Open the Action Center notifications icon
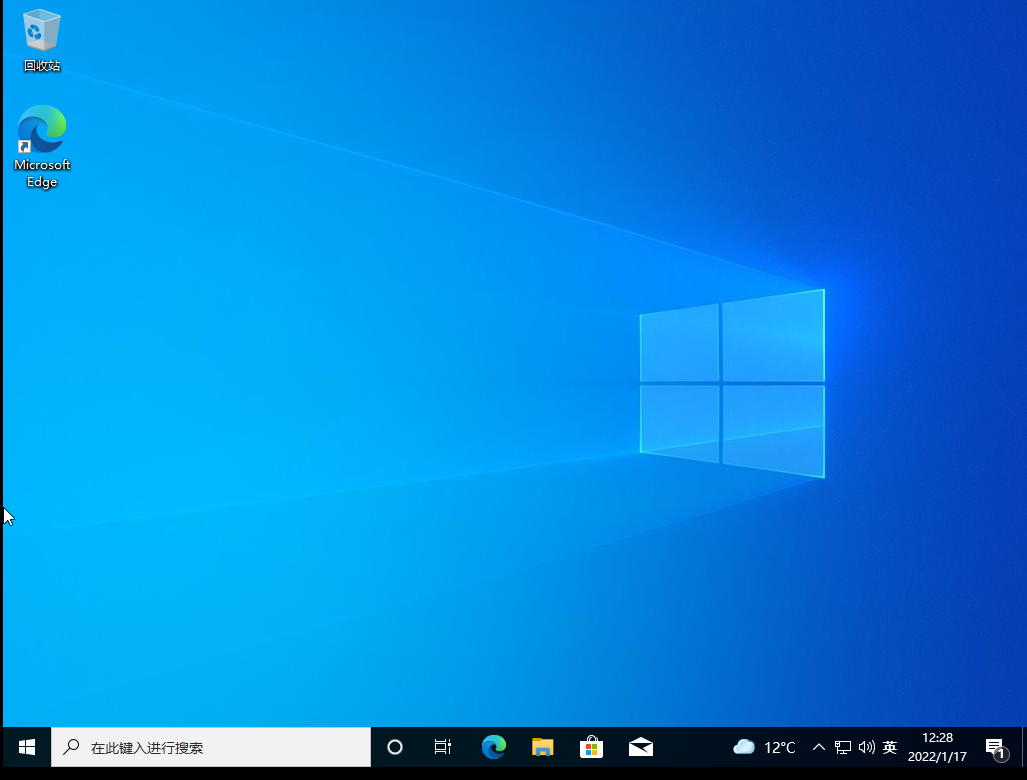Viewport: 1027px width, 780px height. (x=996, y=747)
